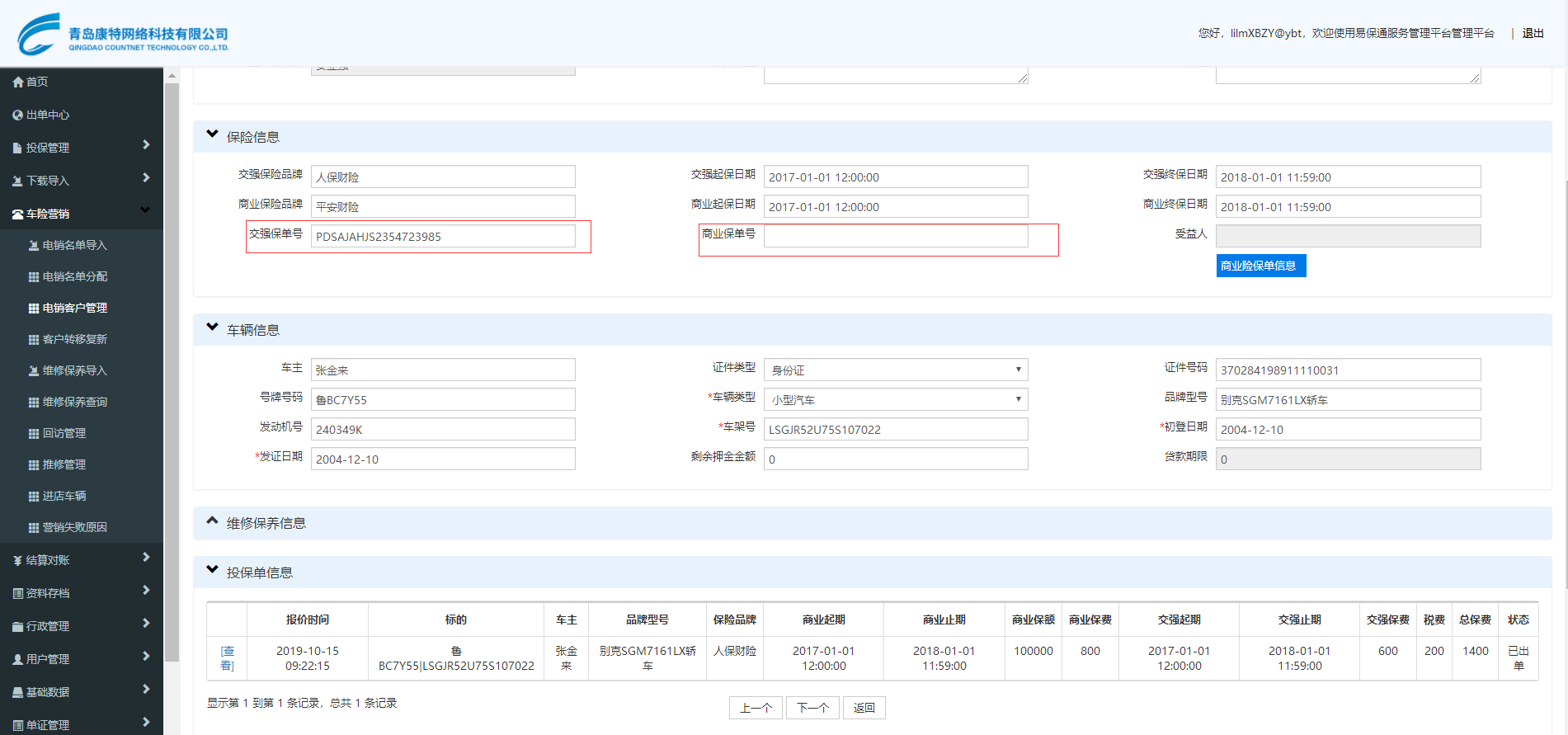Click the empty 商业保单号 input field

click(896, 236)
